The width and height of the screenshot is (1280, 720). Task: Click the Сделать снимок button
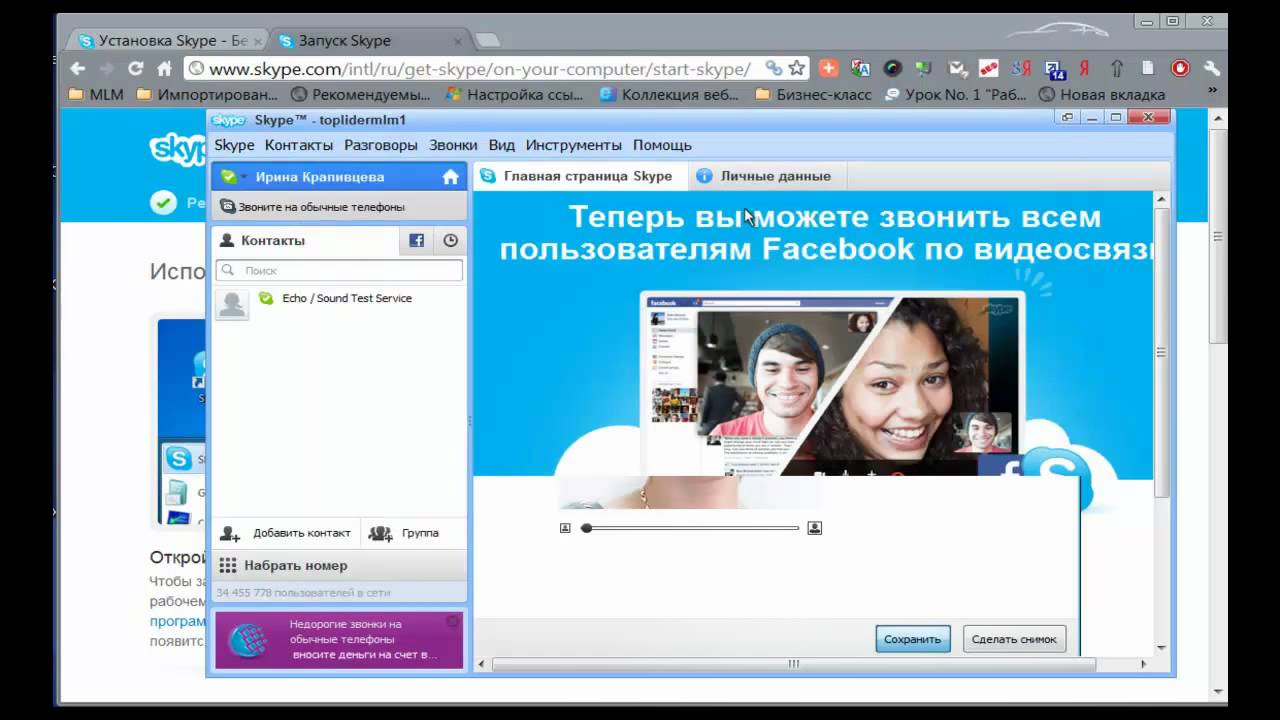coord(1014,639)
